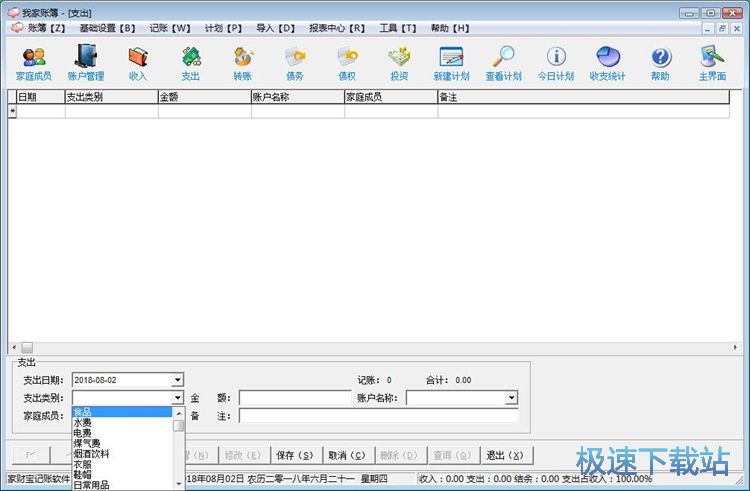
Task: Click the 收入 income toolbar icon
Action: point(137,63)
